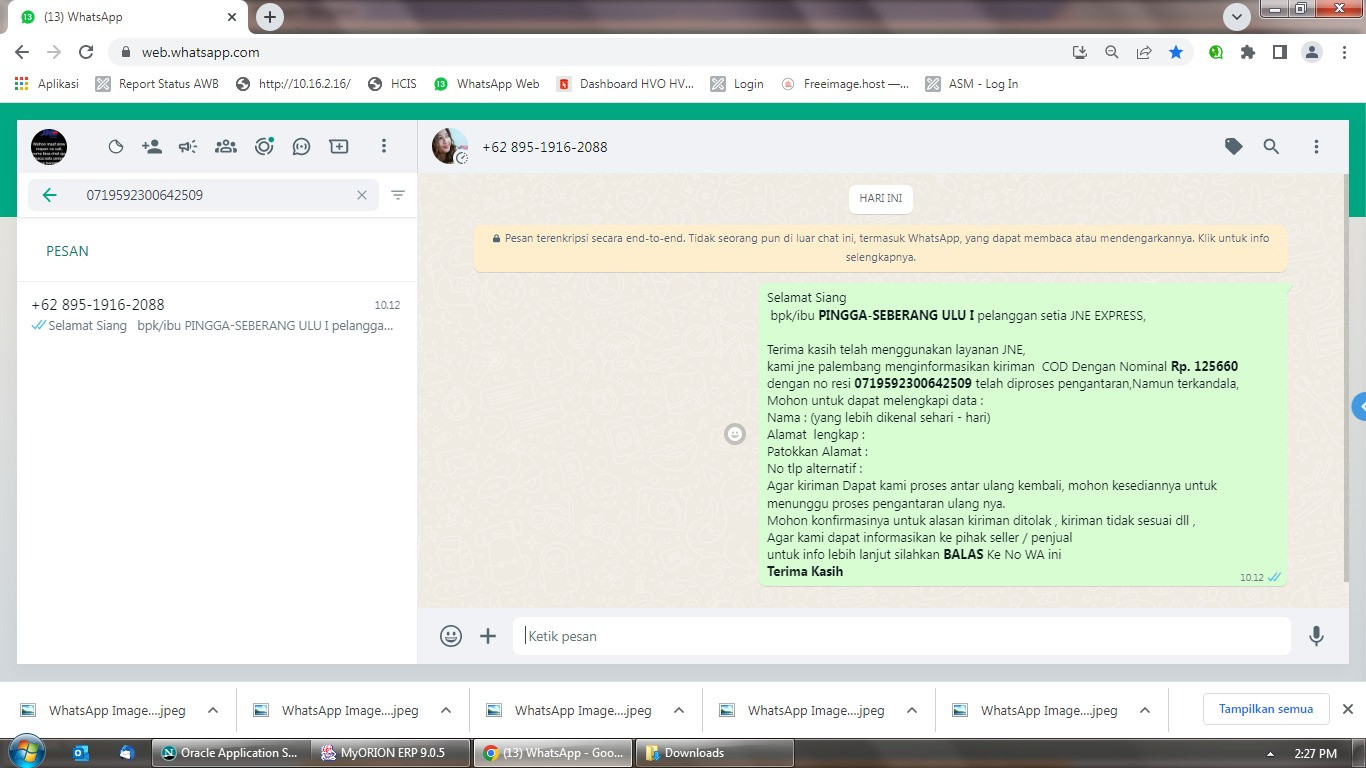Open the WhatsApp Web bookmark
The width and height of the screenshot is (1366, 768).
[487, 84]
